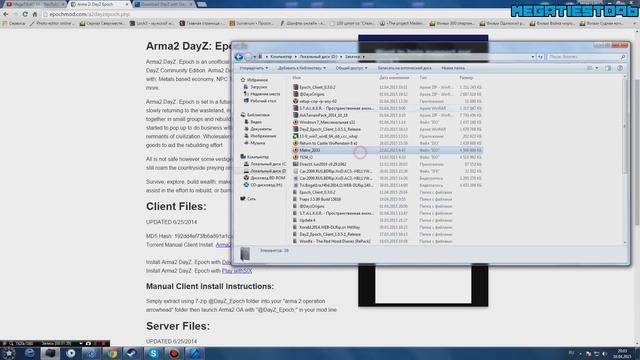Click the volume icon in system tray
The height and width of the screenshot is (360, 640).
point(604,353)
